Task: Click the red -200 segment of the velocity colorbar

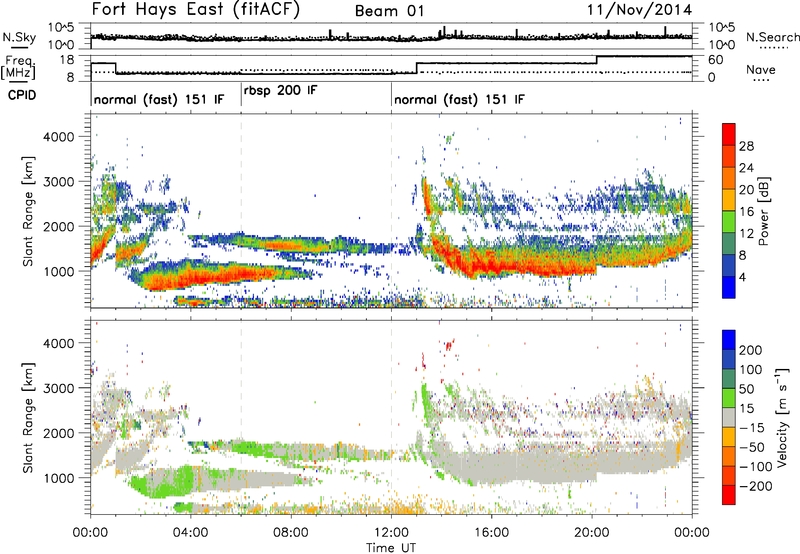Action: [x=729, y=495]
